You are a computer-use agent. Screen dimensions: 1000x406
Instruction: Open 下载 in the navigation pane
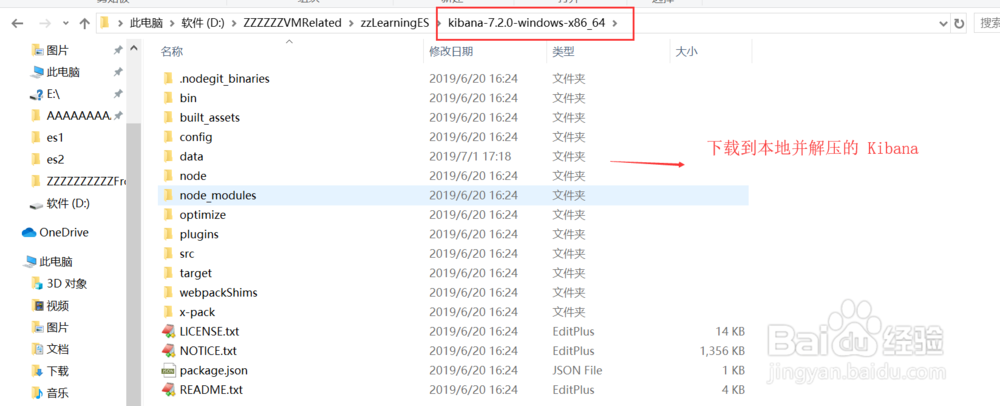tap(58, 370)
